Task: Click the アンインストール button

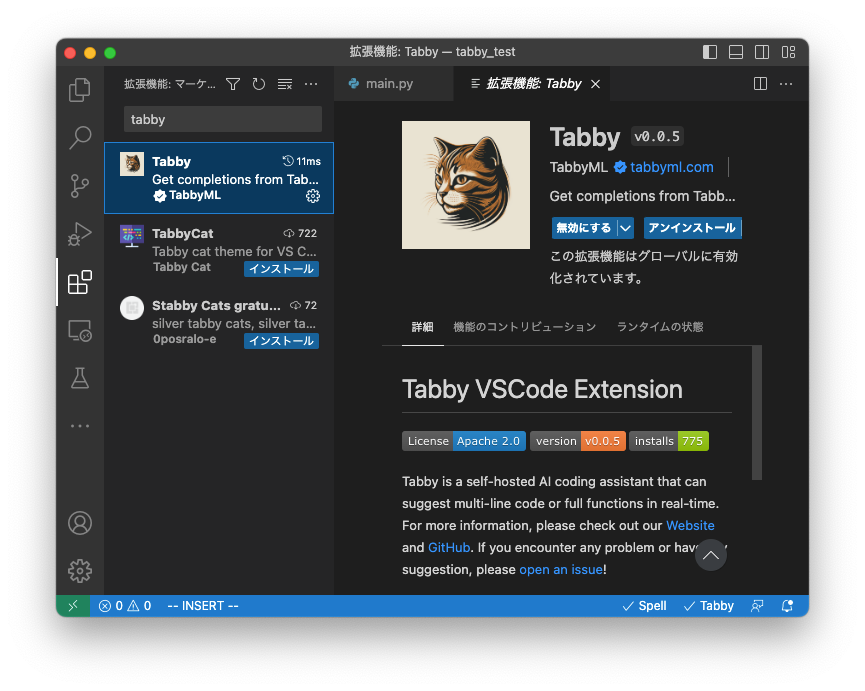Action: [692, 228]
